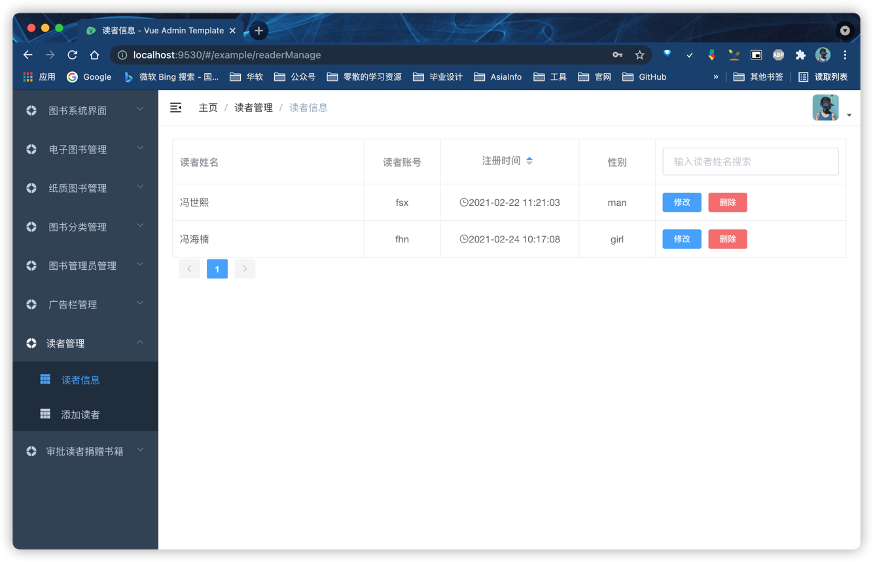The image size is (874, 562).
Task: Open the 读取列表 reading list
Action: [x=823, y=77]
